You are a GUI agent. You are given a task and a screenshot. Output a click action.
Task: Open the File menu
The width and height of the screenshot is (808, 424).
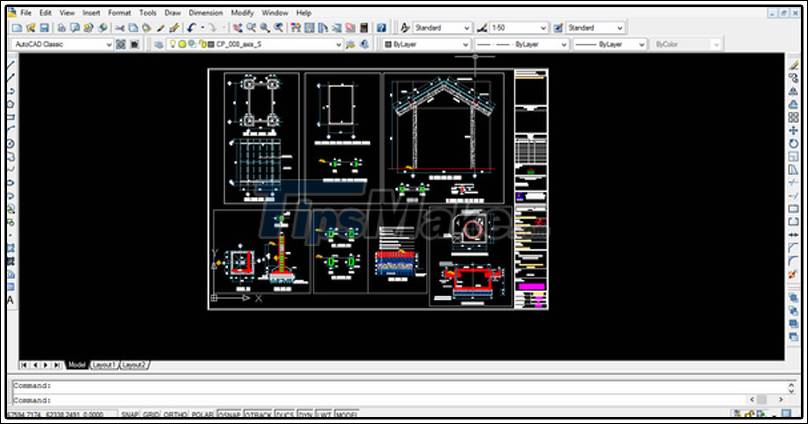coord(26,12)
